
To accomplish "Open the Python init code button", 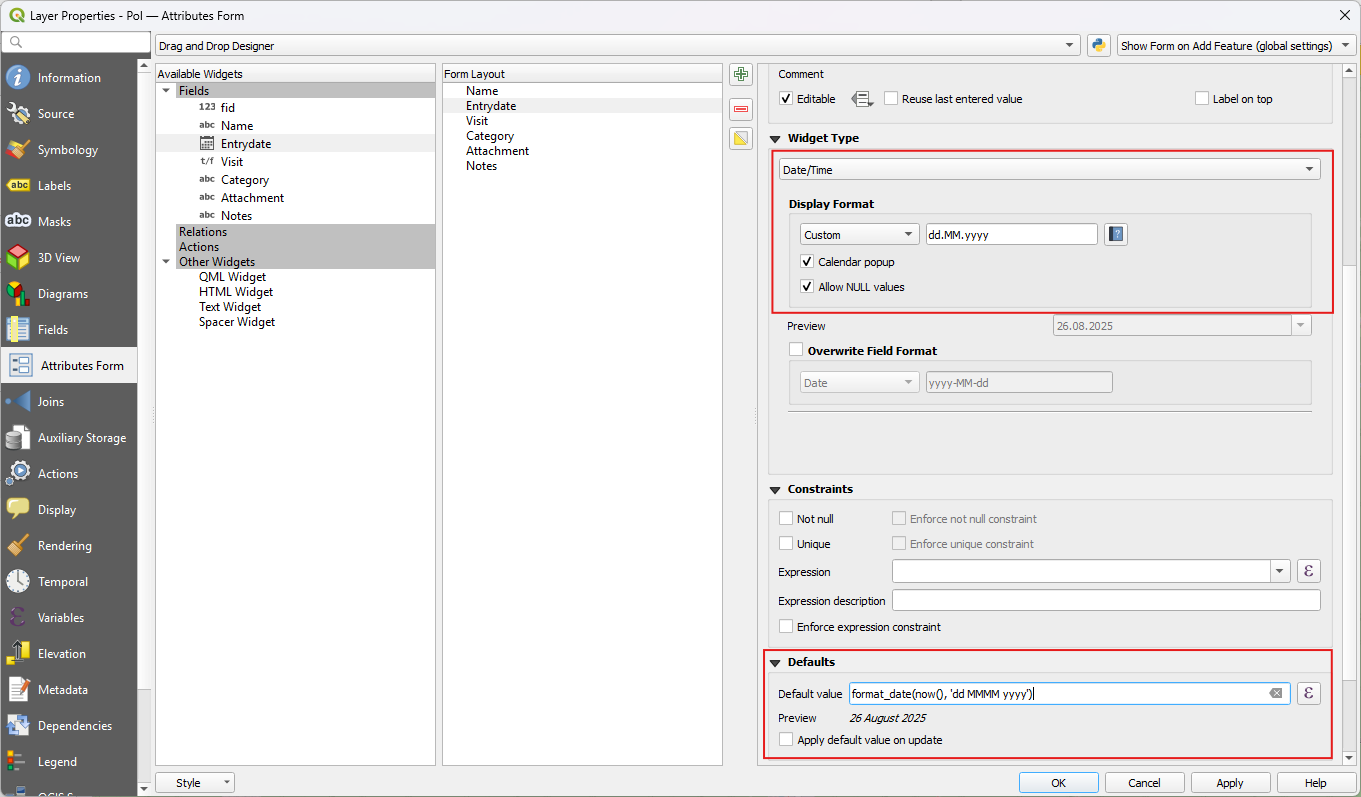I will [x=1099, y=46].
